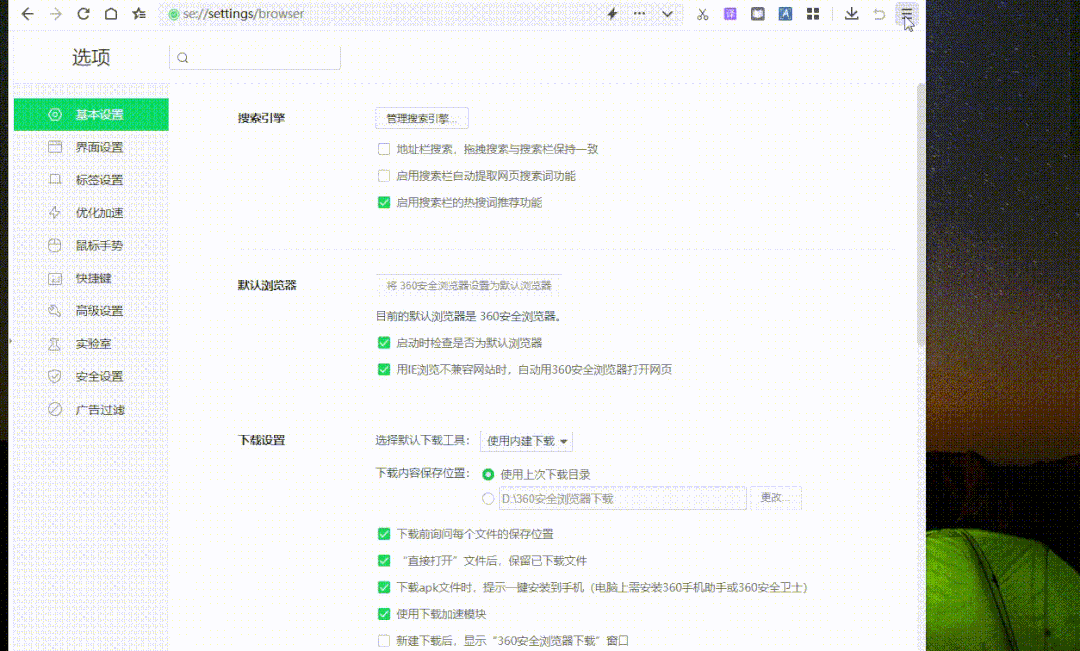Viewport: 1080px width, 651px height.
Task: Uncheck 启动时检查是否为默认浏览器
Action: tap(384, 343)
